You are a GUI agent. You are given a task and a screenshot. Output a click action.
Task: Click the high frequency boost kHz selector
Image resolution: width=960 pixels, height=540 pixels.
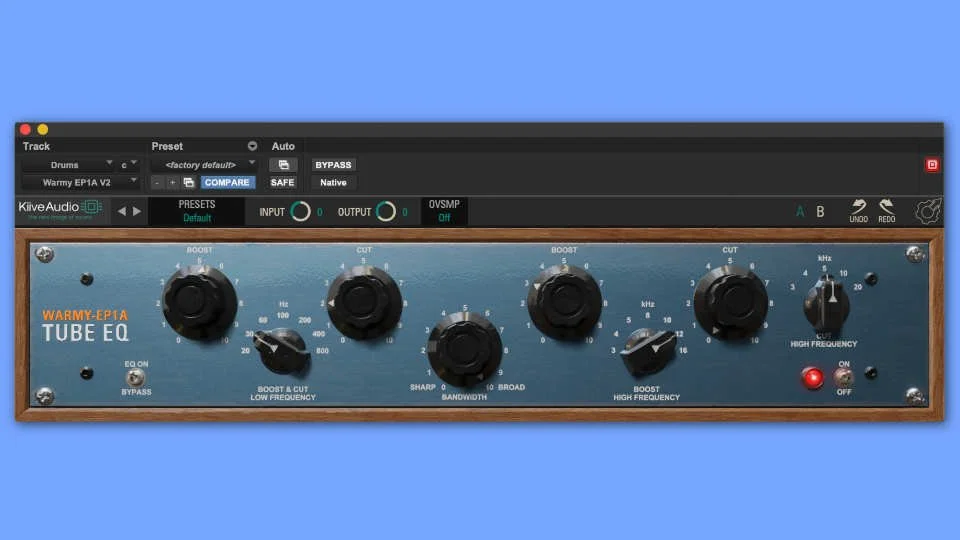point(647,351)
